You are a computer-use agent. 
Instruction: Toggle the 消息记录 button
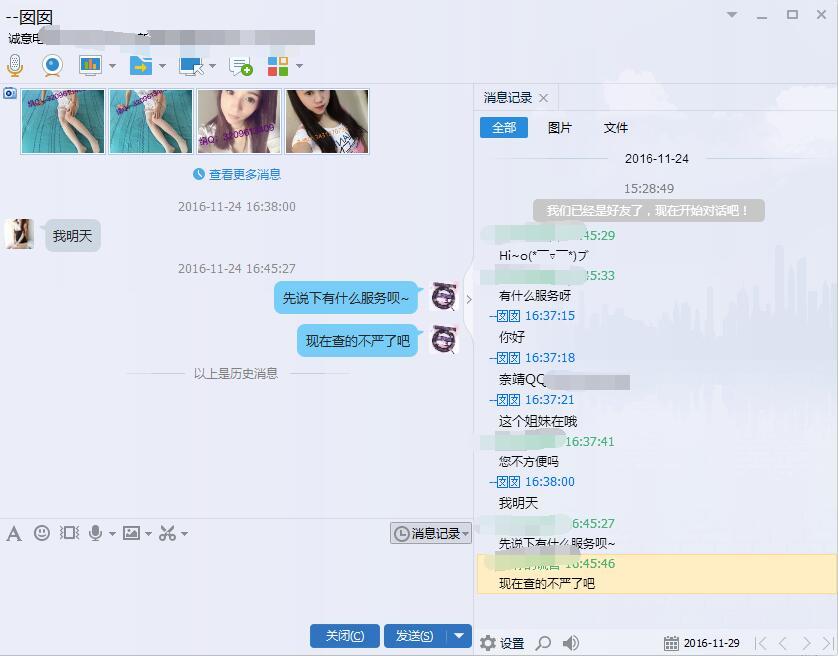pyautogui.click(x=431, y=533)
